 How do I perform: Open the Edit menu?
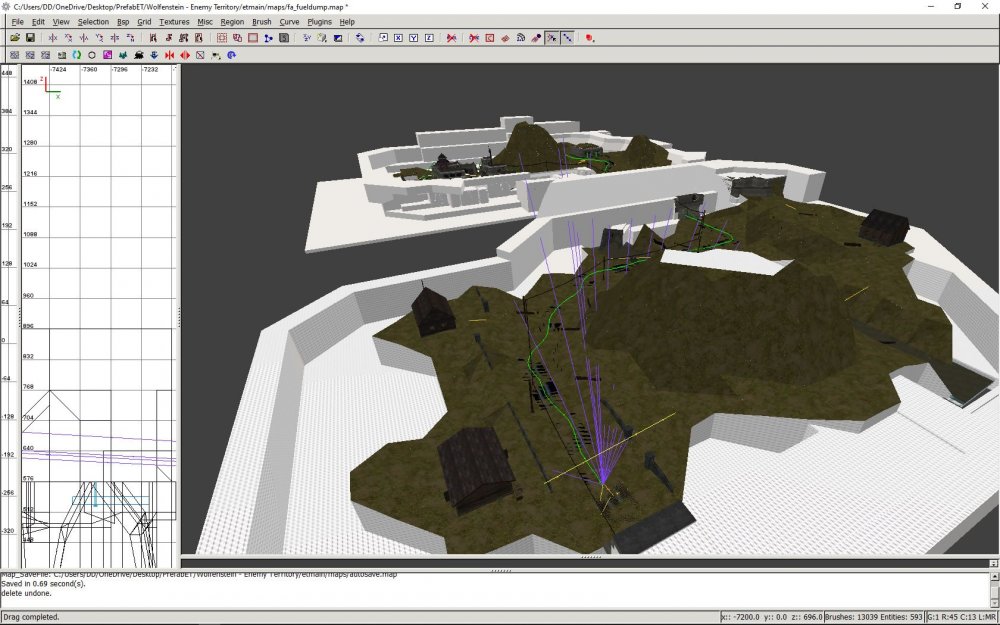[38, 22]
